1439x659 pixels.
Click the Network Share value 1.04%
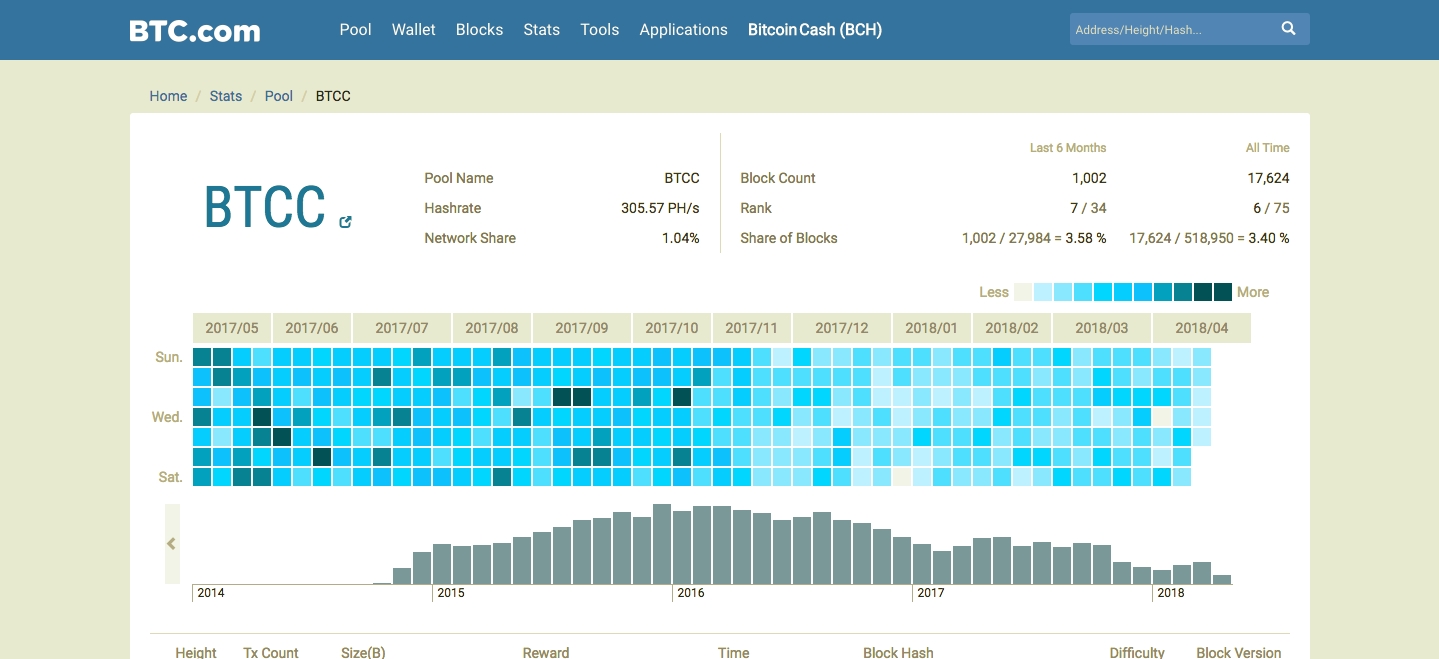point(681,238)
